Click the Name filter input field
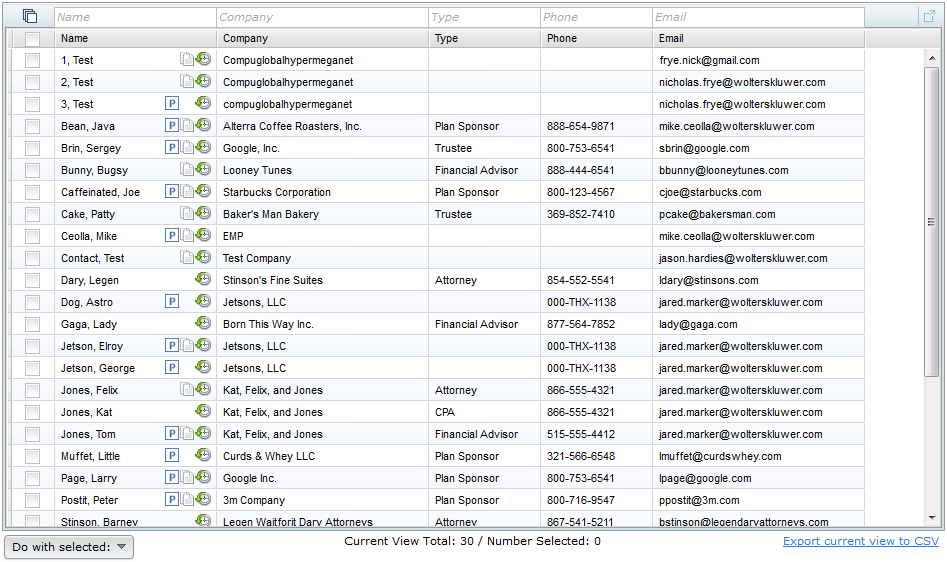 point(135,17)
